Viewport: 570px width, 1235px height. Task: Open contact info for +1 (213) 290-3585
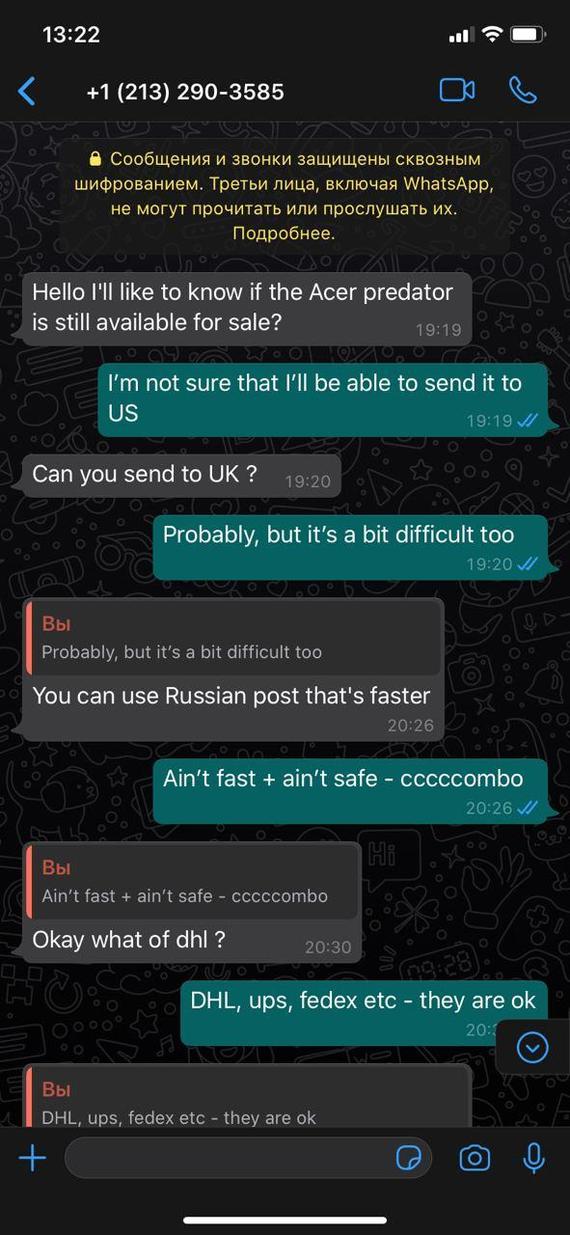(x=185, y=92)
